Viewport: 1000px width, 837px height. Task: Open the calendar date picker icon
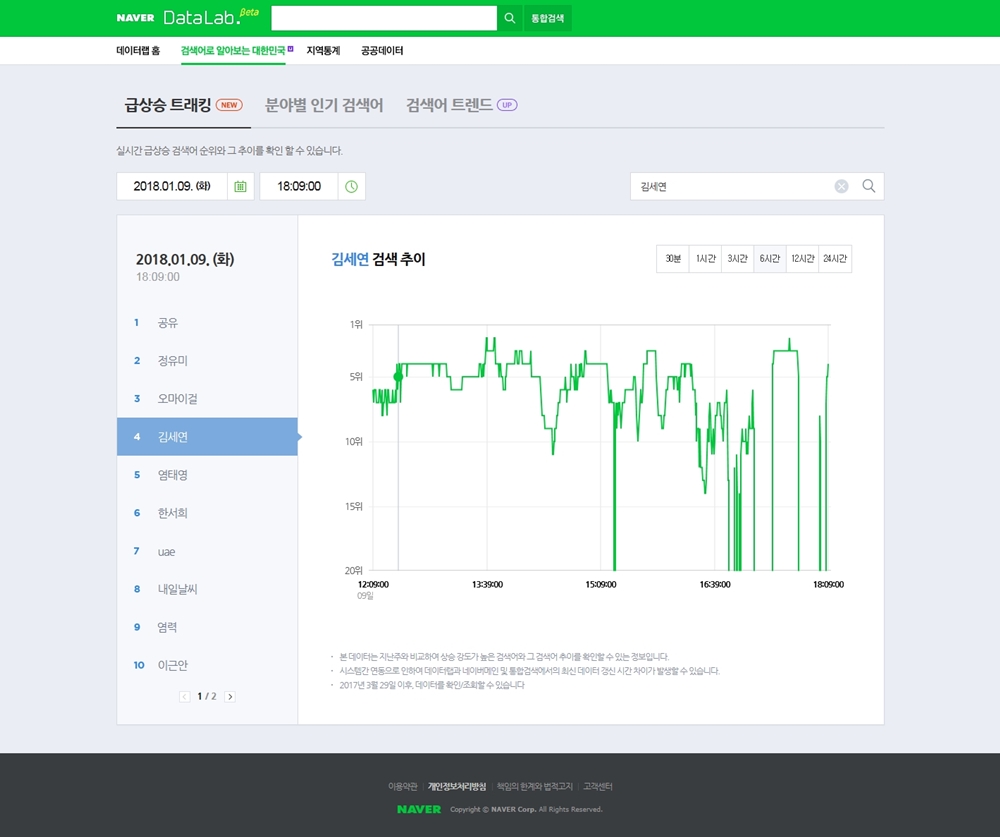[x=240, y=186]
